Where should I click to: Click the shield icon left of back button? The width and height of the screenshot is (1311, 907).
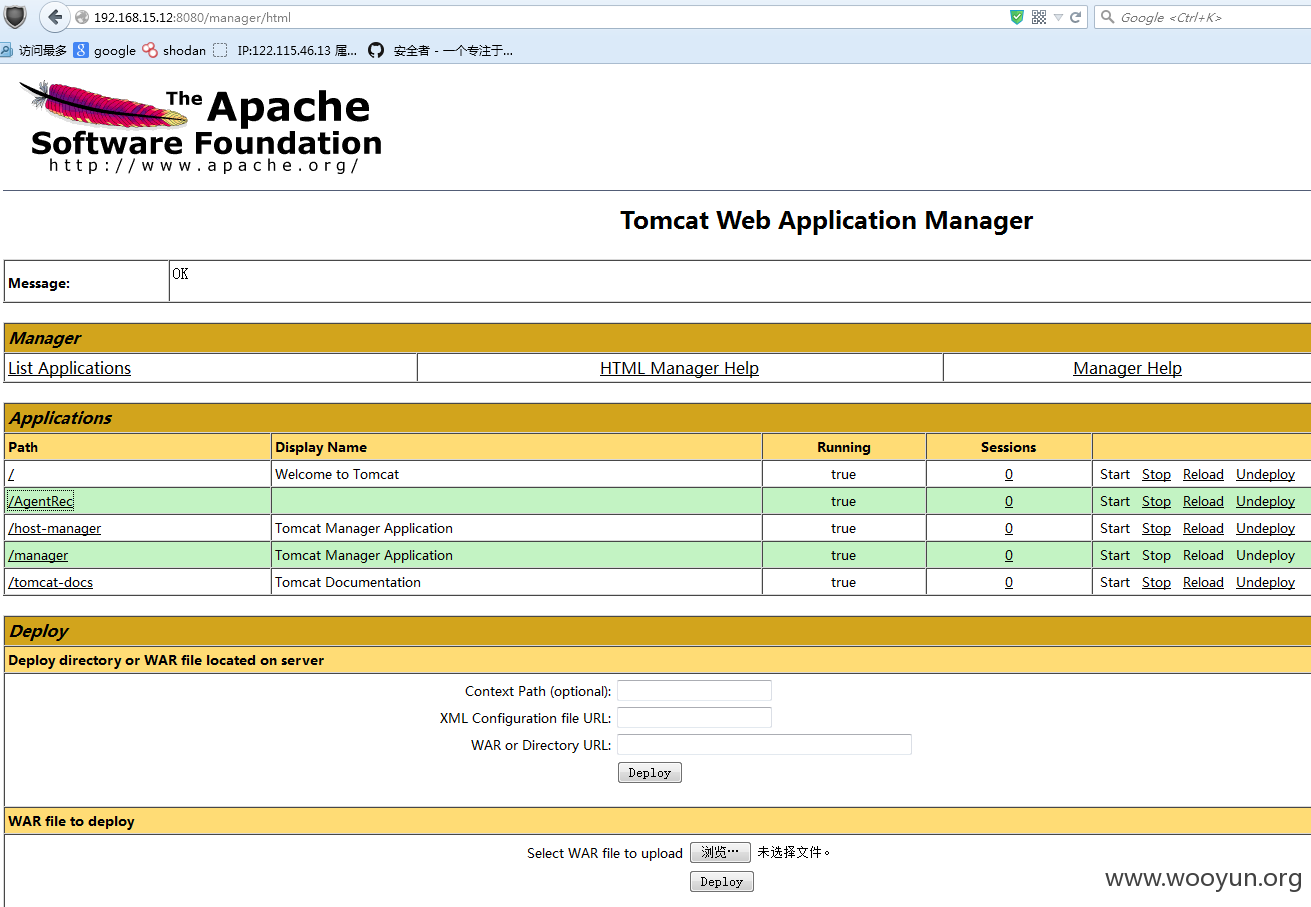click(x=15, y=17)
